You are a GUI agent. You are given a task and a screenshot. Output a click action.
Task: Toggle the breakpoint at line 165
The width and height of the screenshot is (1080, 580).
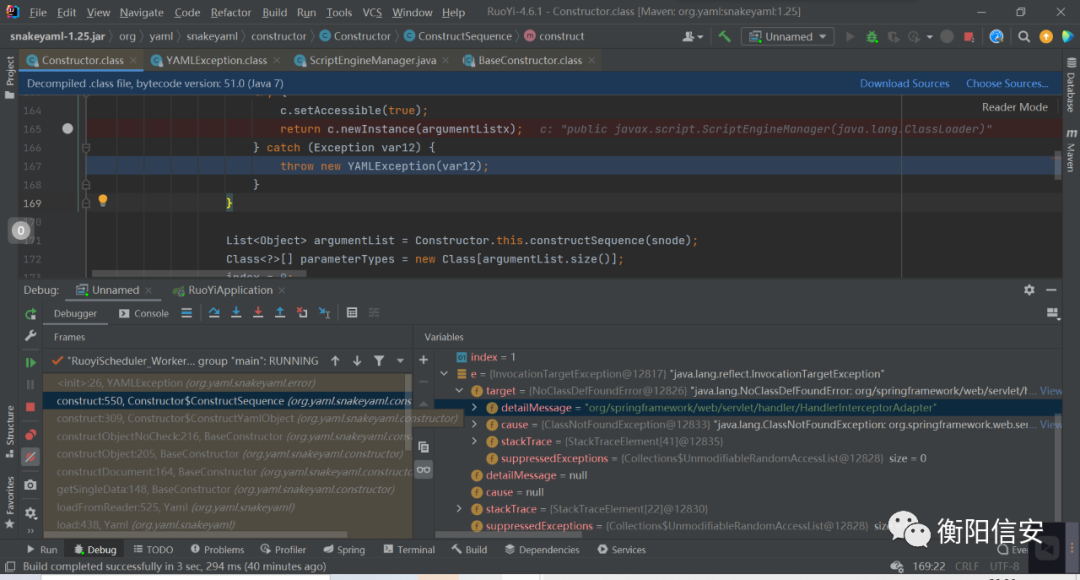[68, 128]
